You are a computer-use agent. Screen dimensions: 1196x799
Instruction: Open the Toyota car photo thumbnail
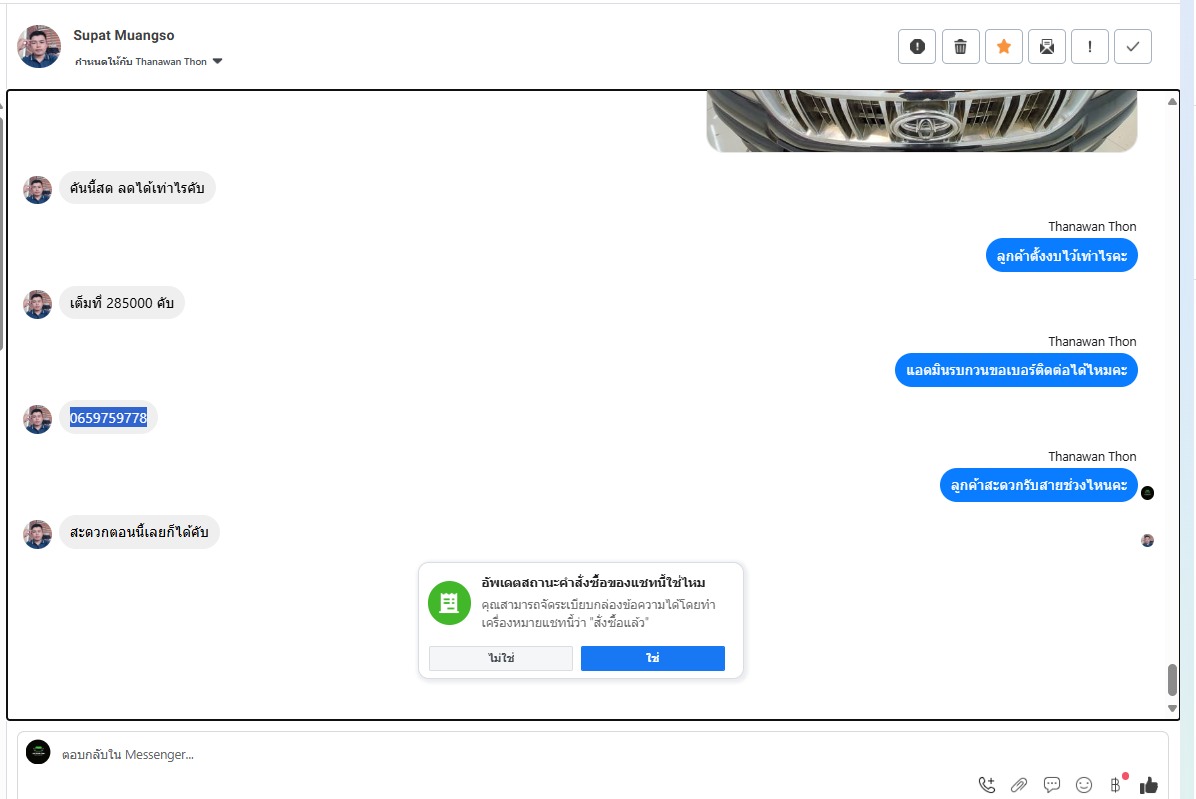tap(922, 120)
